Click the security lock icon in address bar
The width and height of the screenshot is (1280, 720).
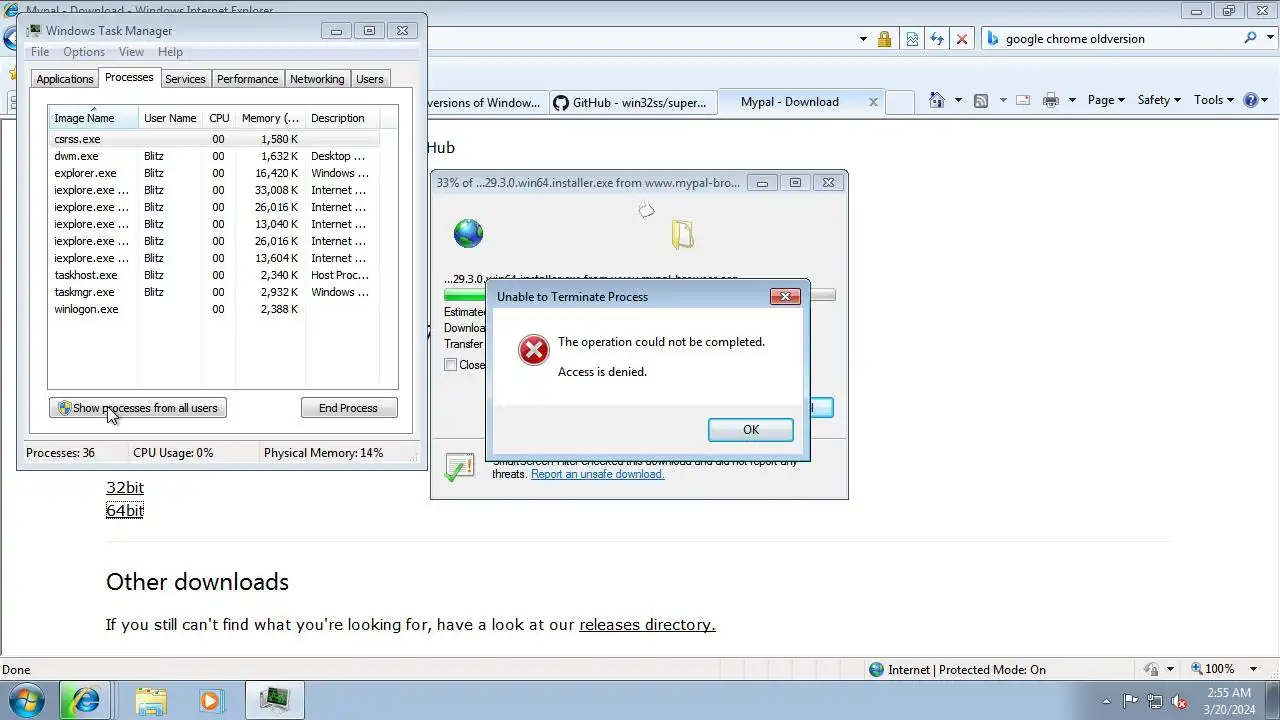click(884, 39)
